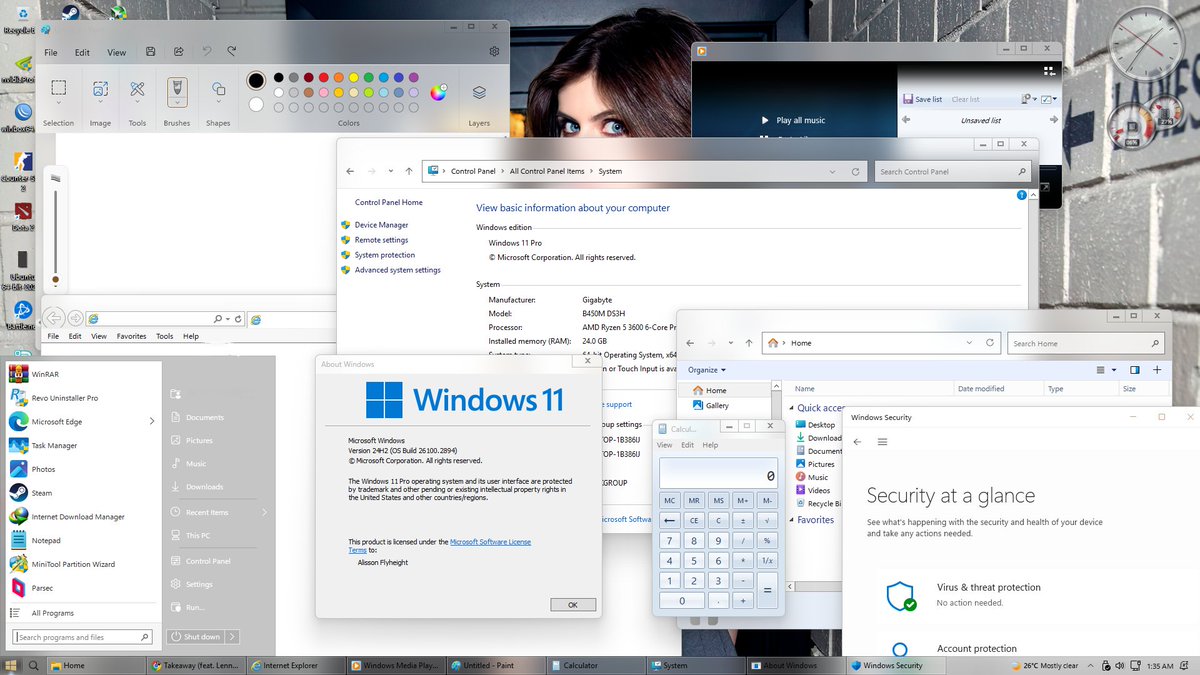Click the Undo icon in Paint's toolbar
The image size is (1200, 675).
point(207,51)
